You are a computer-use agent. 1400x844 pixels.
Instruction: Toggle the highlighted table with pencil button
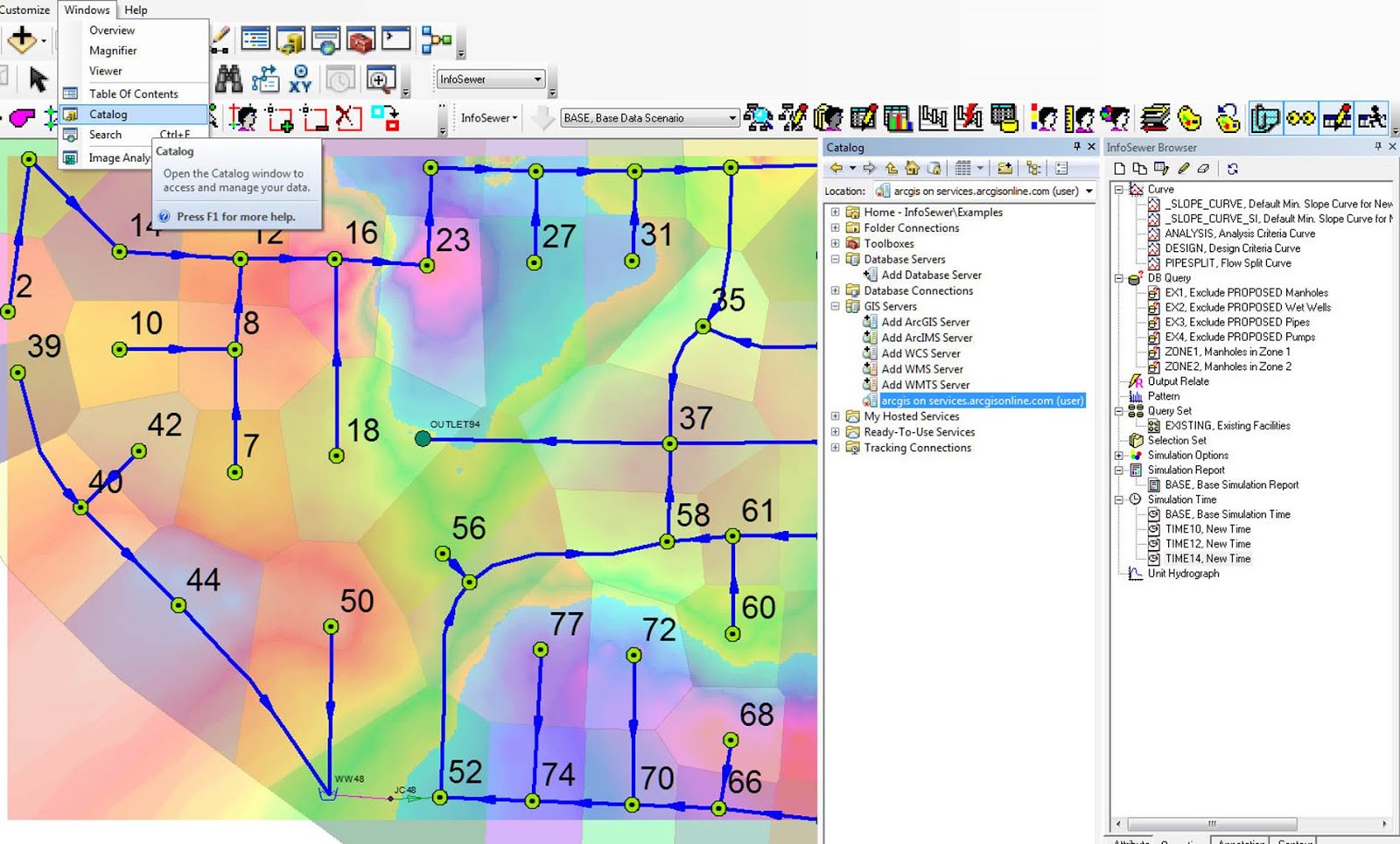click(1336, 117)
